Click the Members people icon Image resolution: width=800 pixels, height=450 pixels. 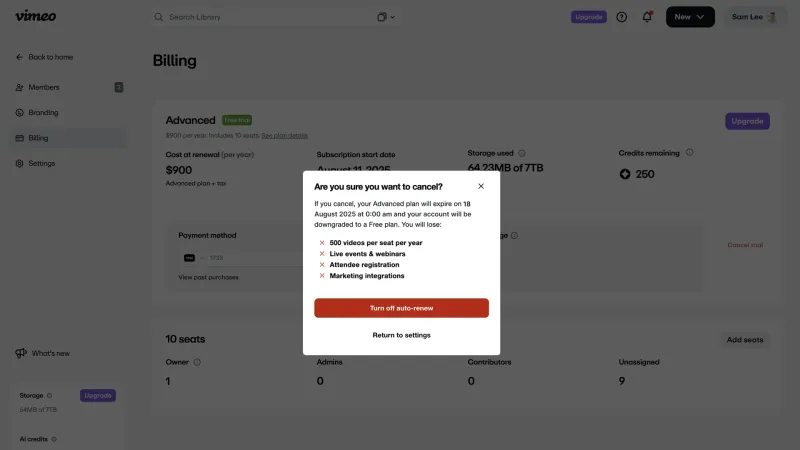click(19, 87)
